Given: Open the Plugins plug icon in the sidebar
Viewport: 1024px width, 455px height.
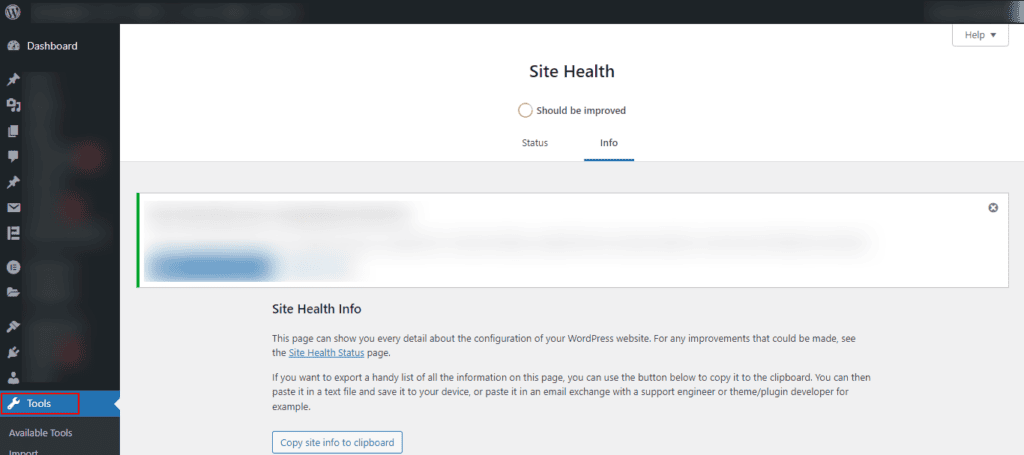Looking at the screenshot, I should coord(14,352).
